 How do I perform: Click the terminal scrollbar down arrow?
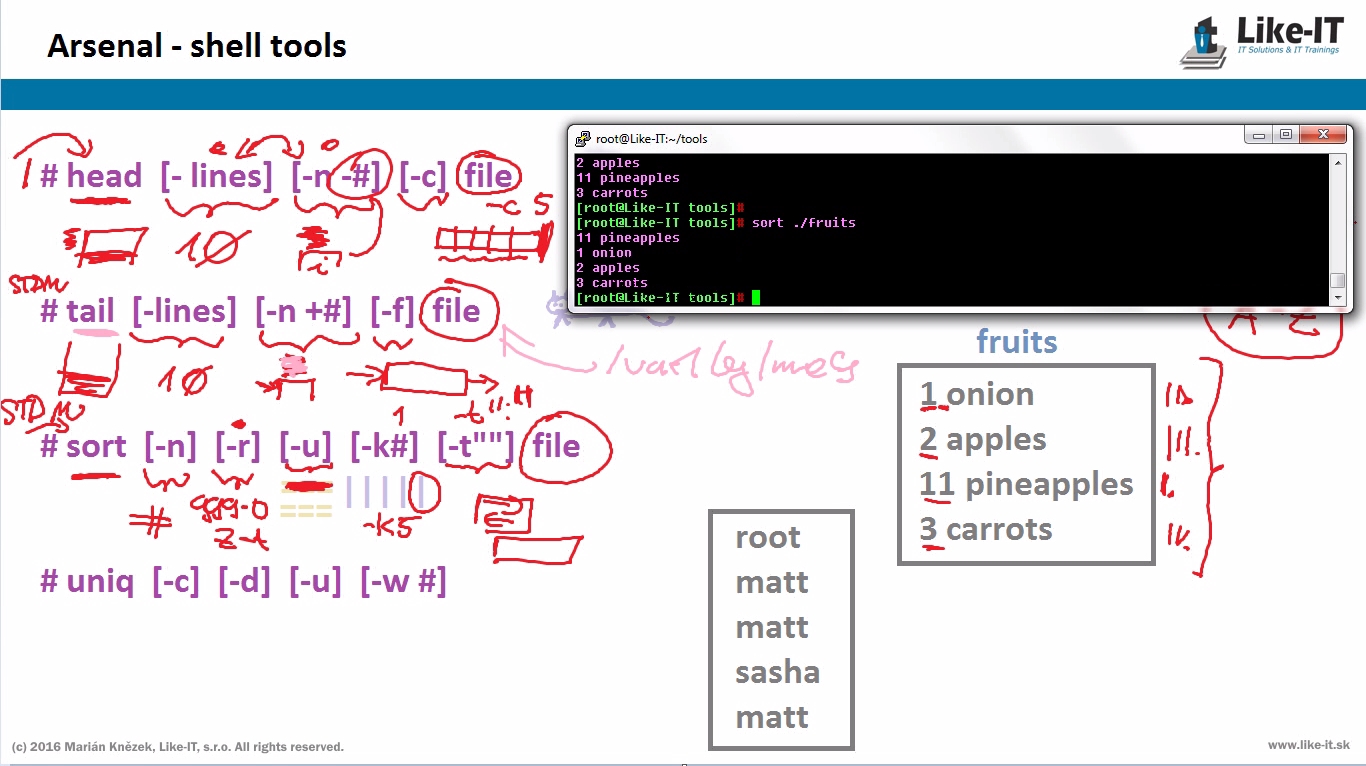(1338, 298)
